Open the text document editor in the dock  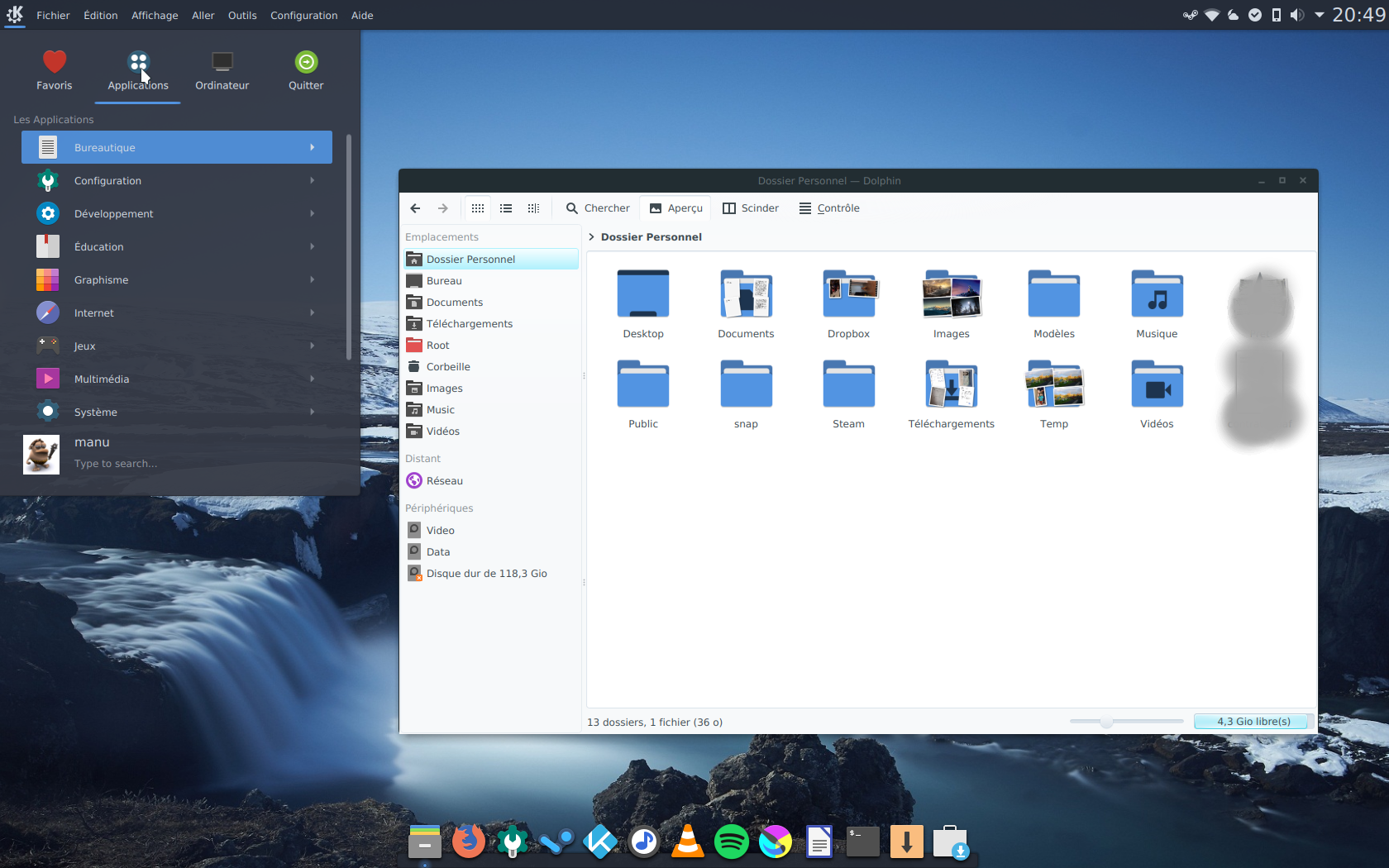click(x=819, y=842)
